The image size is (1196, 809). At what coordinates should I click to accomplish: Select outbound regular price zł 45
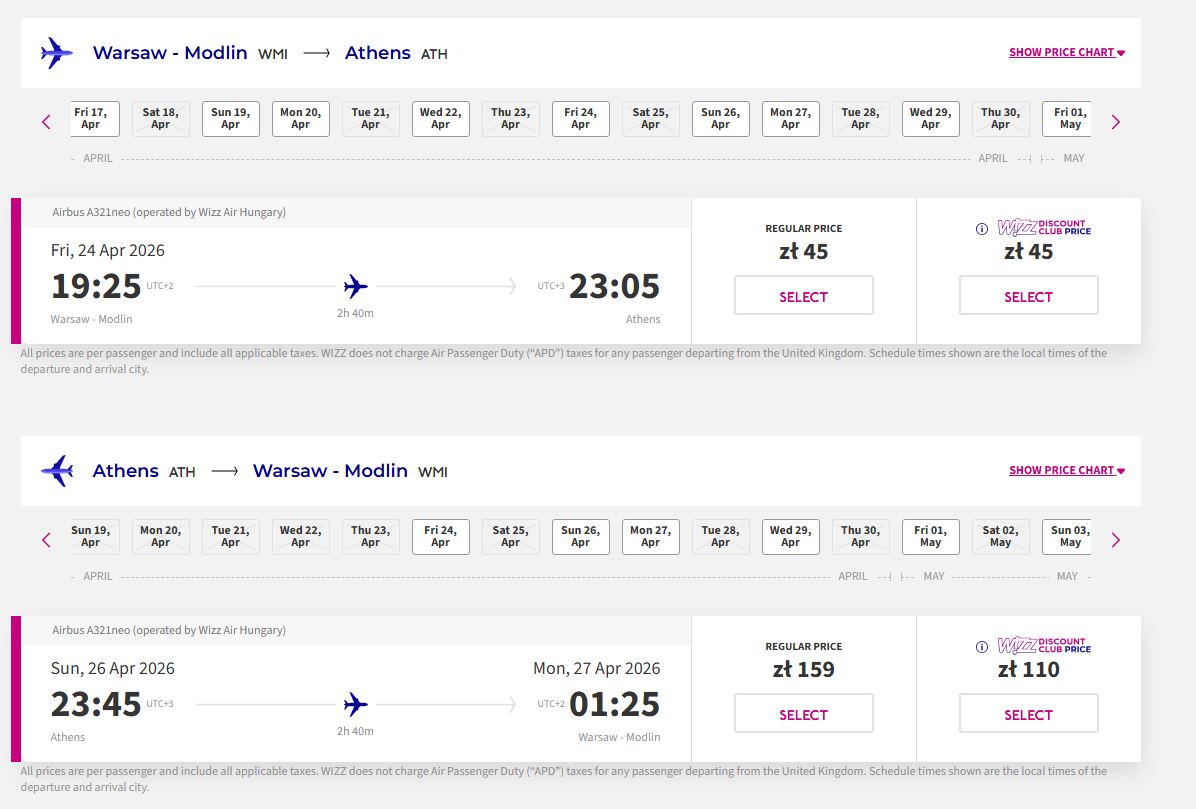(803, 295)
